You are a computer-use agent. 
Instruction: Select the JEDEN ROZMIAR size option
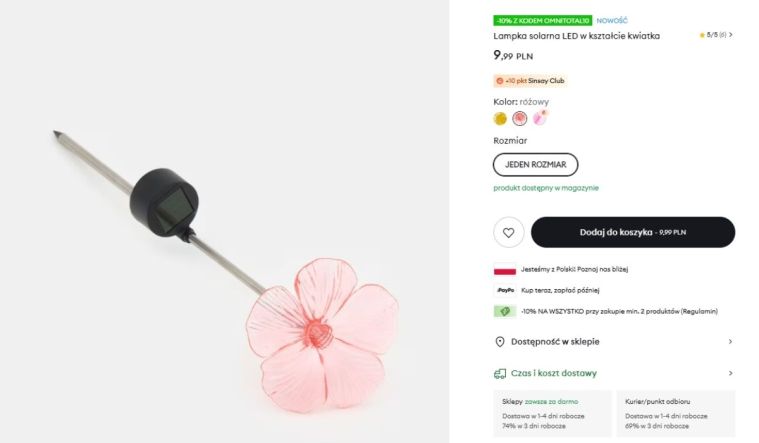click(535, 164)
